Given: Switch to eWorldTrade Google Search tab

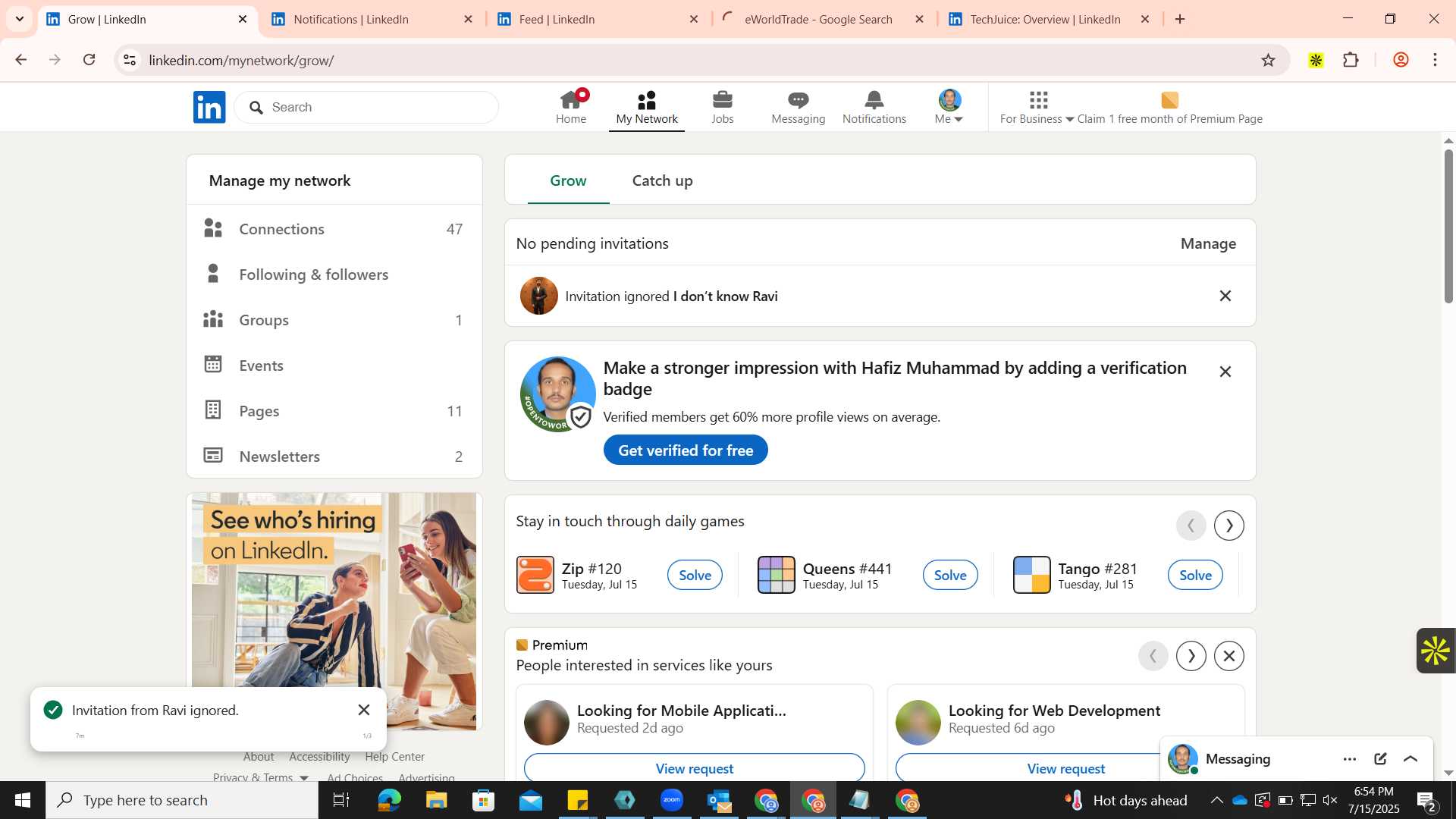Looking at the screenshot, I should click(x=824, y=20).
